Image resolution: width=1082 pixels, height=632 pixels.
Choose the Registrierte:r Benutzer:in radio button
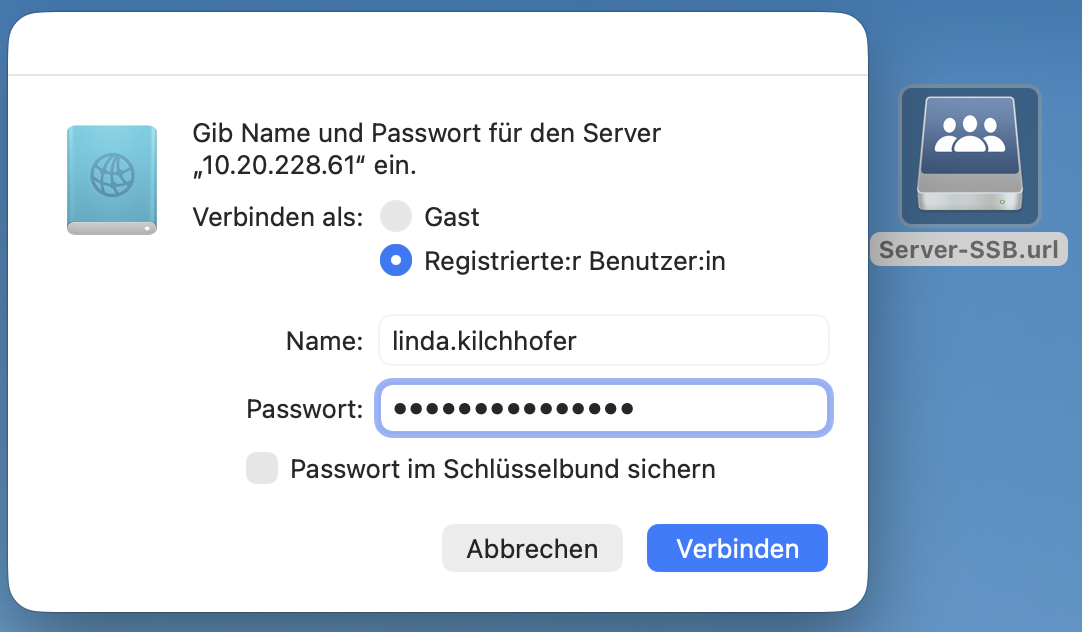396,261
